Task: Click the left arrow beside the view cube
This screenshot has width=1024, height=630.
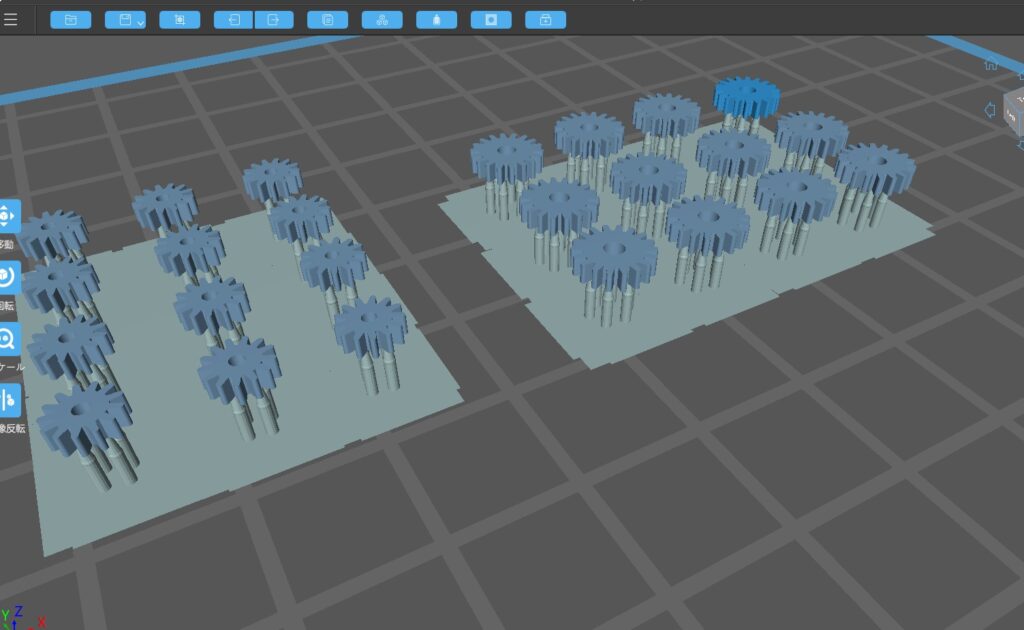Action: tap(989, 110)
